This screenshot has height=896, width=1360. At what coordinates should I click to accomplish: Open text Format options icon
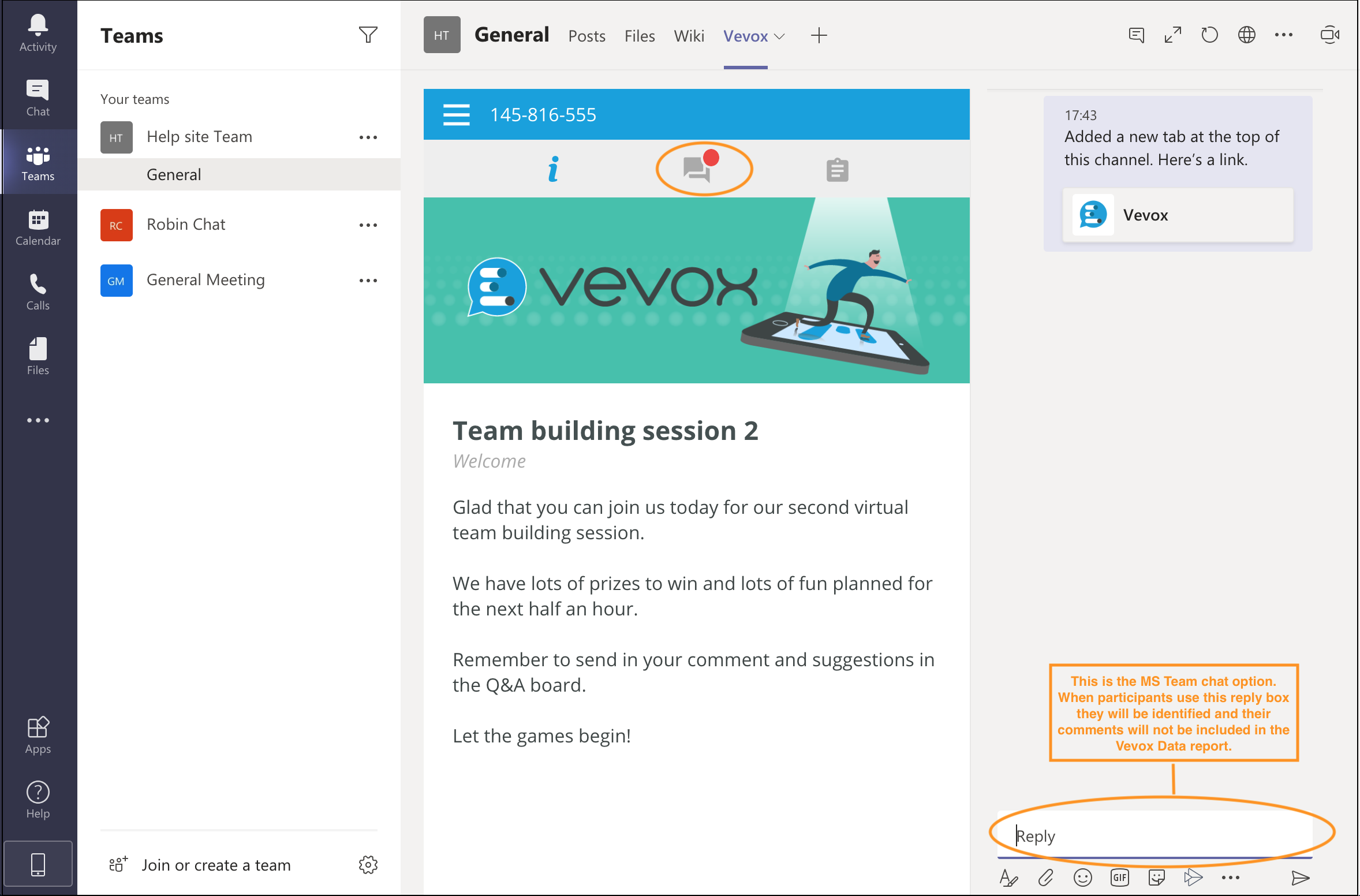click(1008, 878)
